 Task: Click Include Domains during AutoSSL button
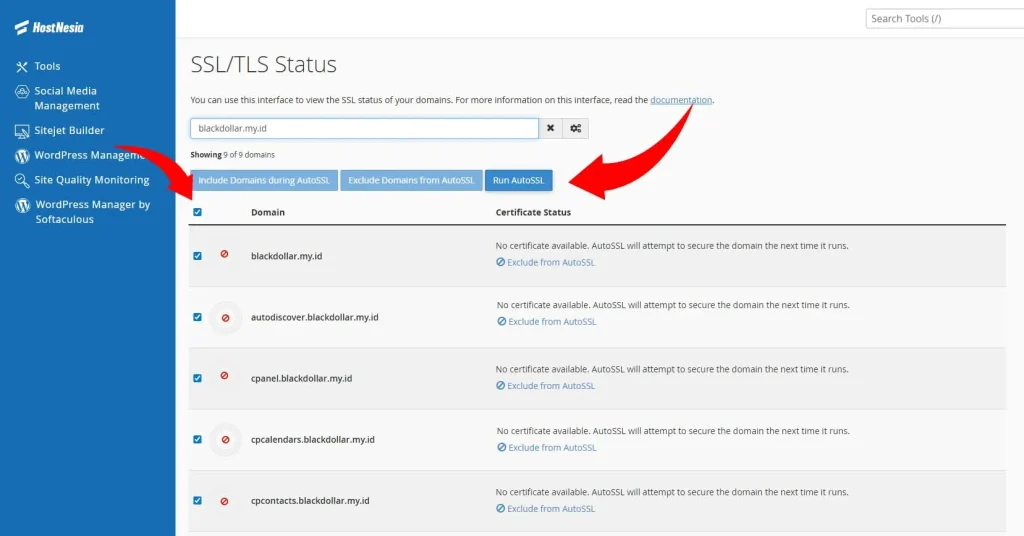click(264, 180)
